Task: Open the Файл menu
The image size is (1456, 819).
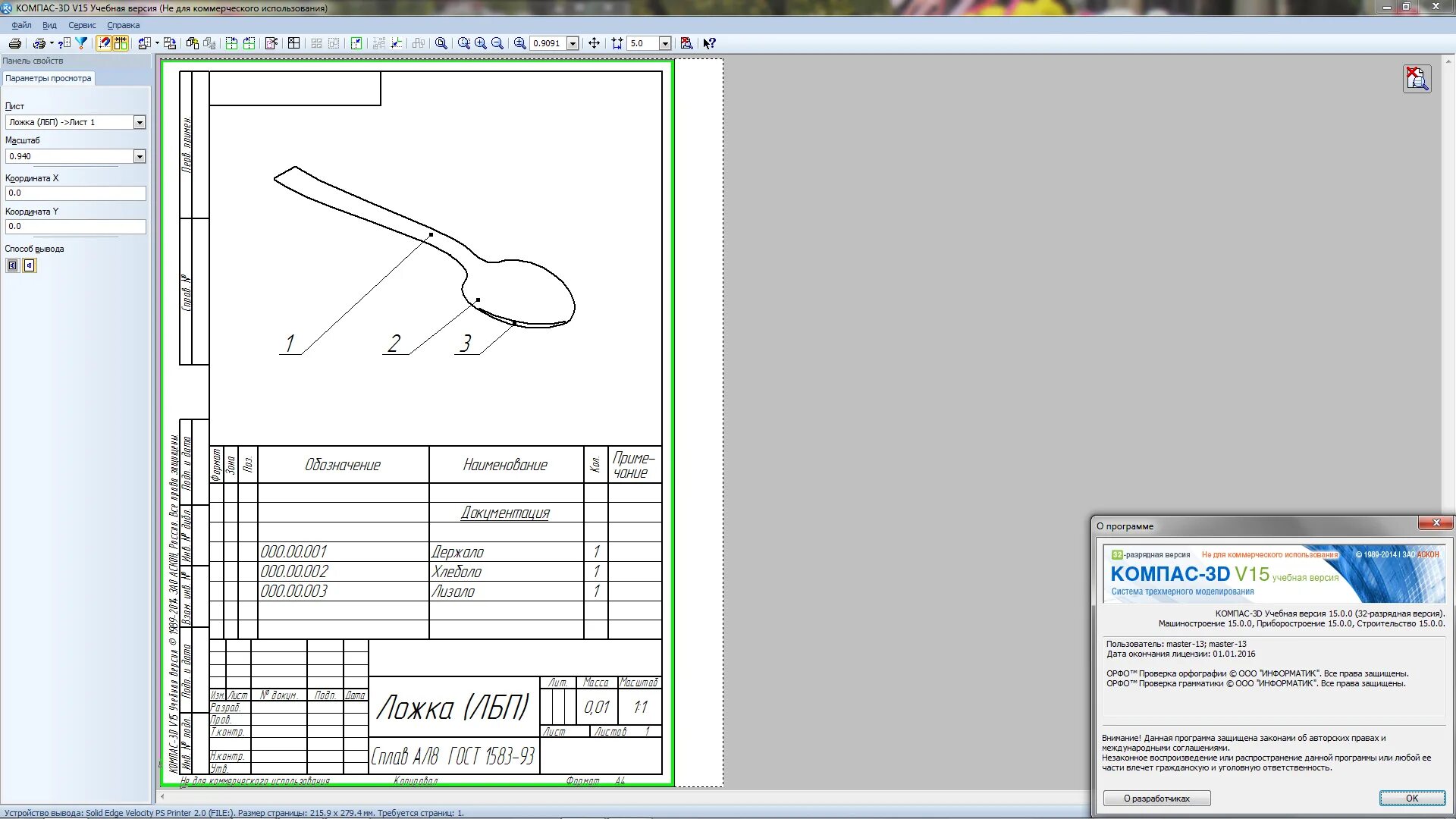Action: tap(21, 25)
